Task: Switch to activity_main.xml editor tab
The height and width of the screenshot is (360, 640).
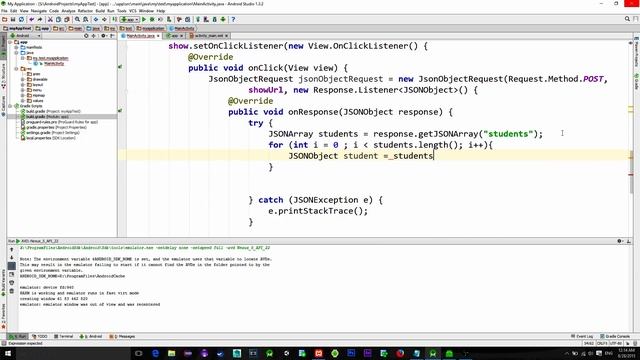Action: click(x=208, y=36)
